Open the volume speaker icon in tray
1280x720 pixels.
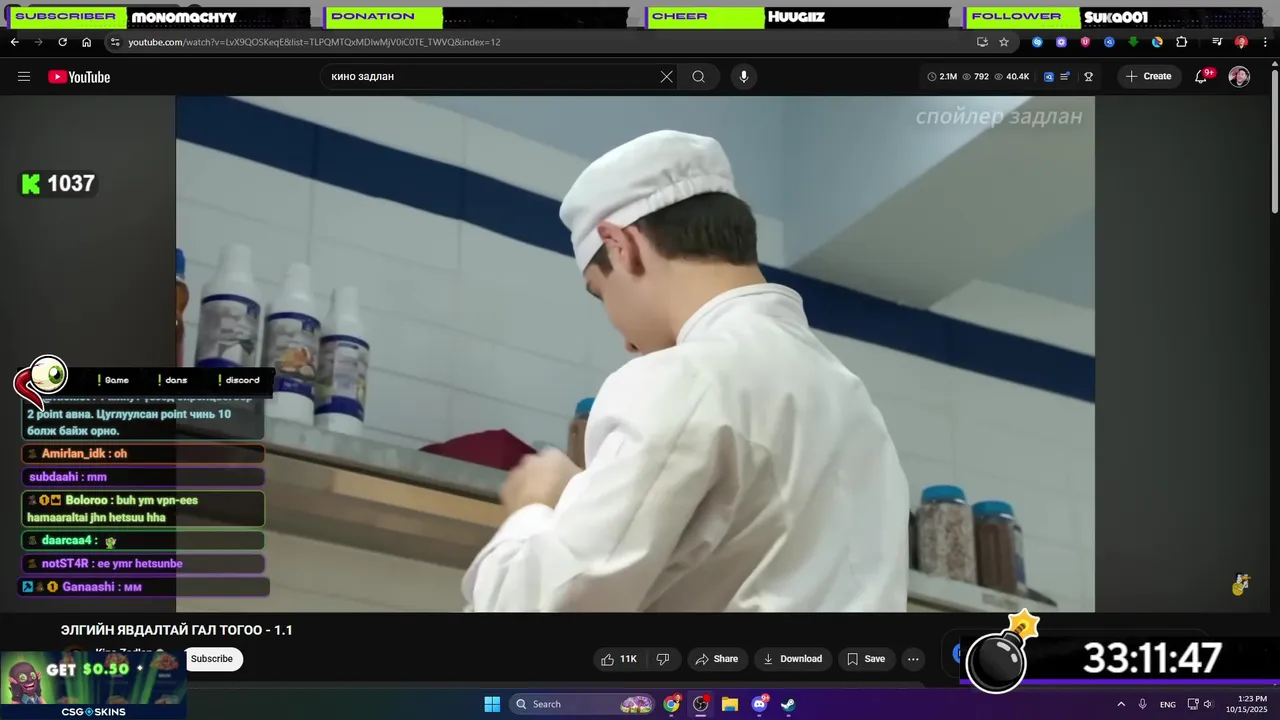[1208, 704]
